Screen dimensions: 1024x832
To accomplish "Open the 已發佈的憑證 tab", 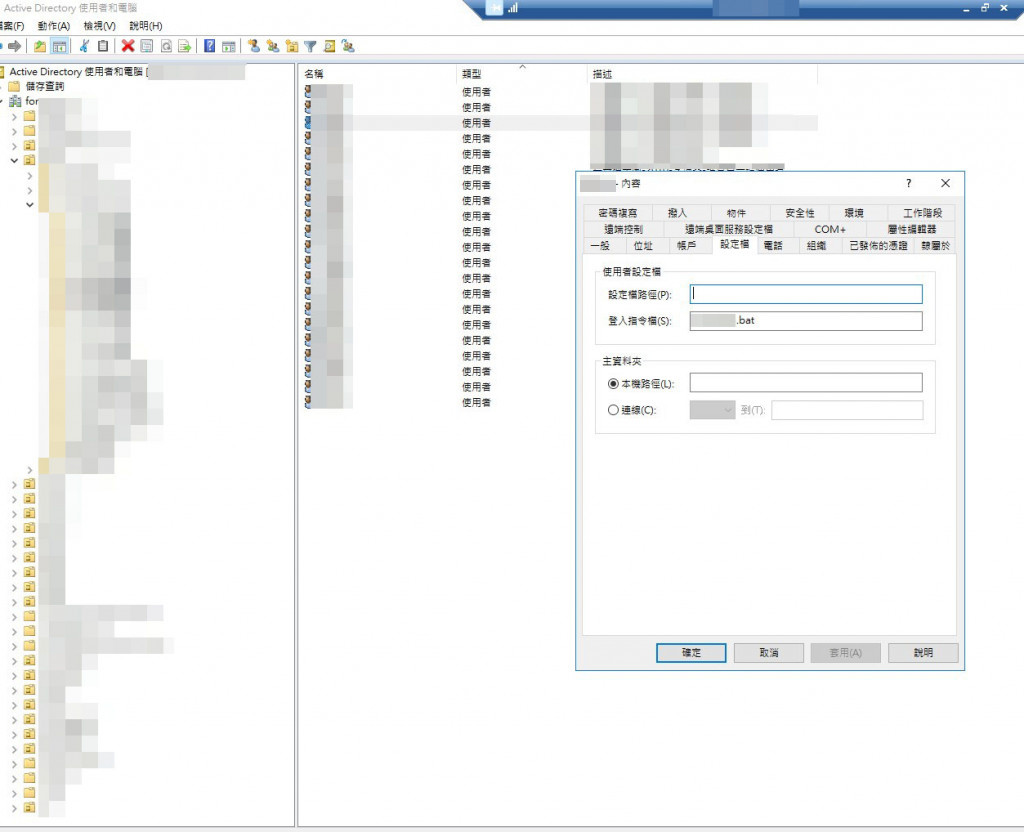I will pyautogui.click(x=878, y=246).
